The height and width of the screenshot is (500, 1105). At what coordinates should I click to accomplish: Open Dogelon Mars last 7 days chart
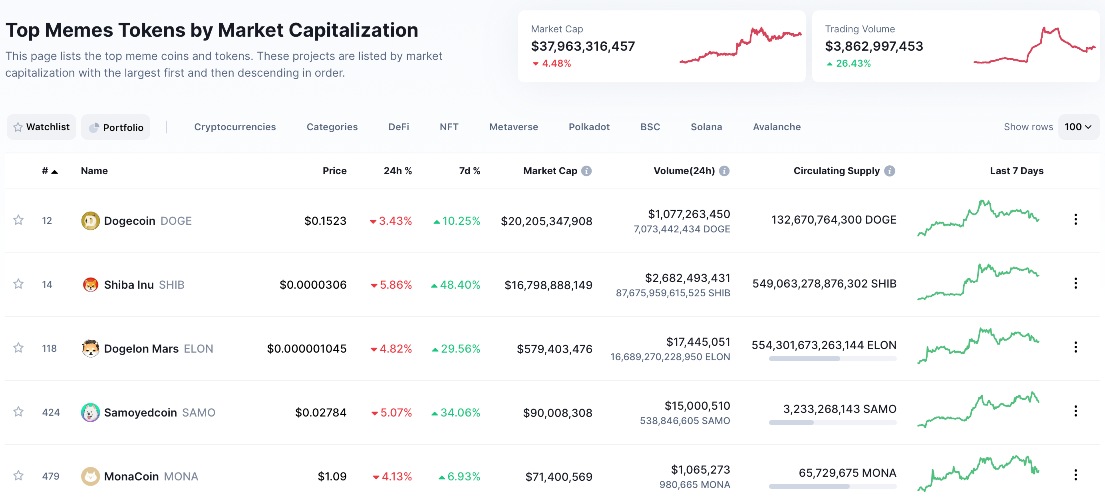978,345
